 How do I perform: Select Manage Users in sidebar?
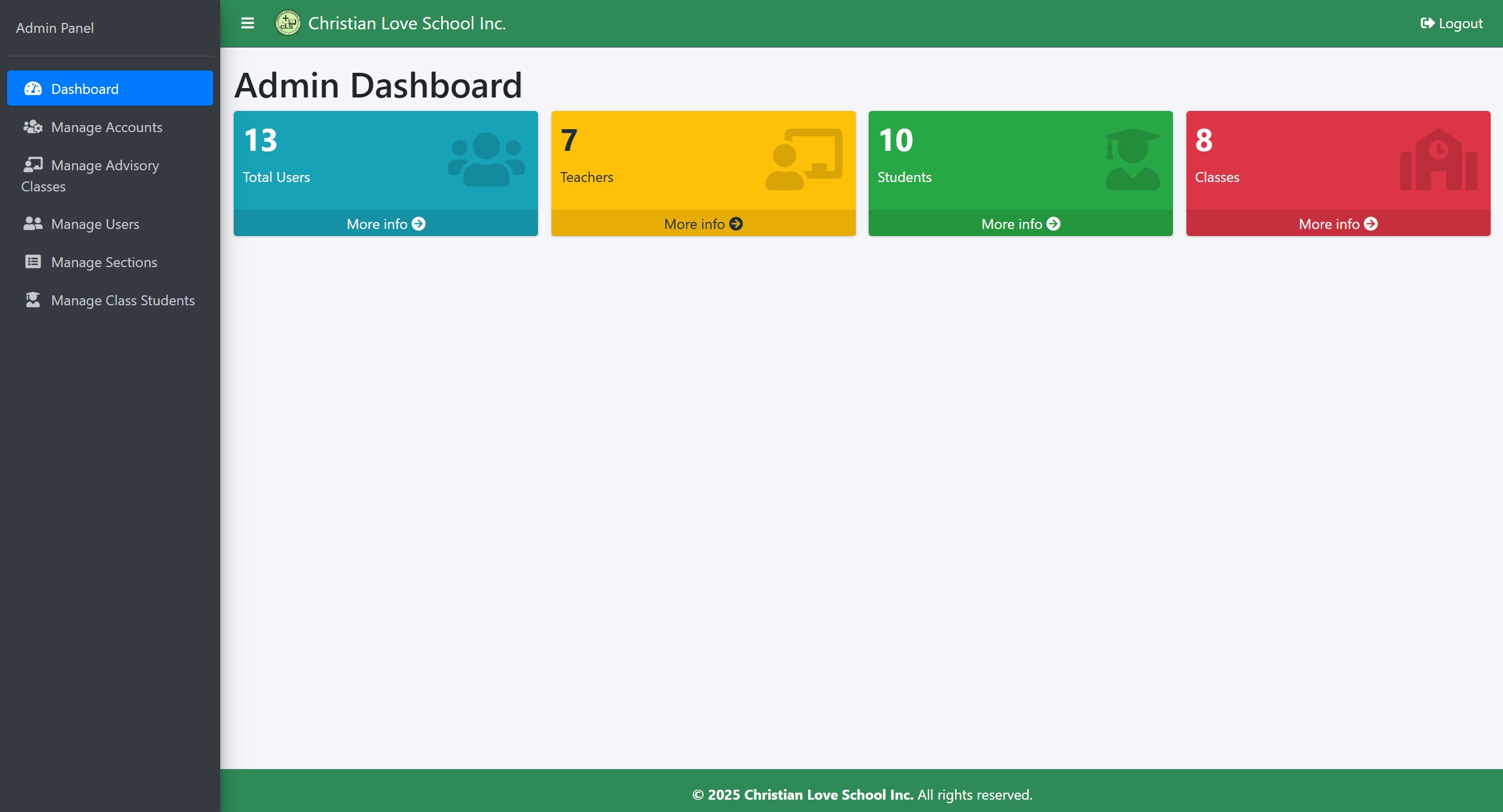click(x=95, y=224)
